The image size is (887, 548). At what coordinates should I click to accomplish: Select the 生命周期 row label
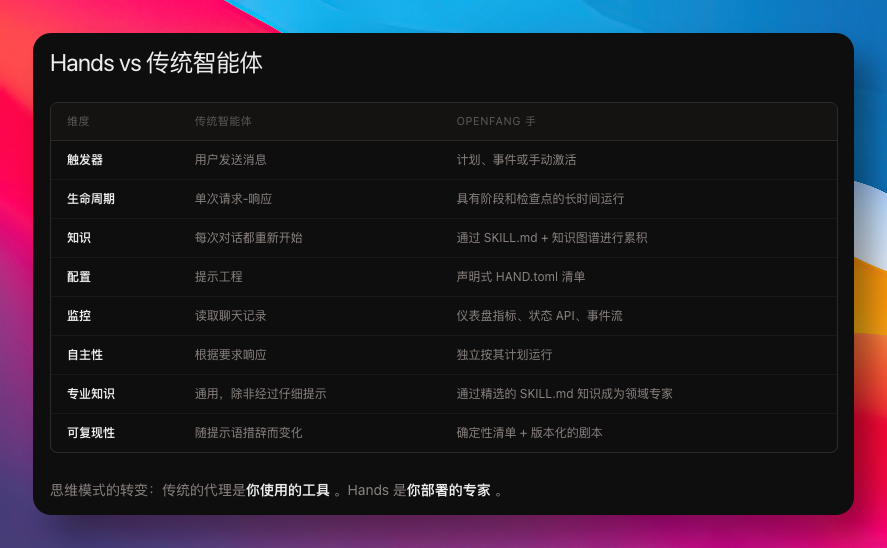click(91, 199)
